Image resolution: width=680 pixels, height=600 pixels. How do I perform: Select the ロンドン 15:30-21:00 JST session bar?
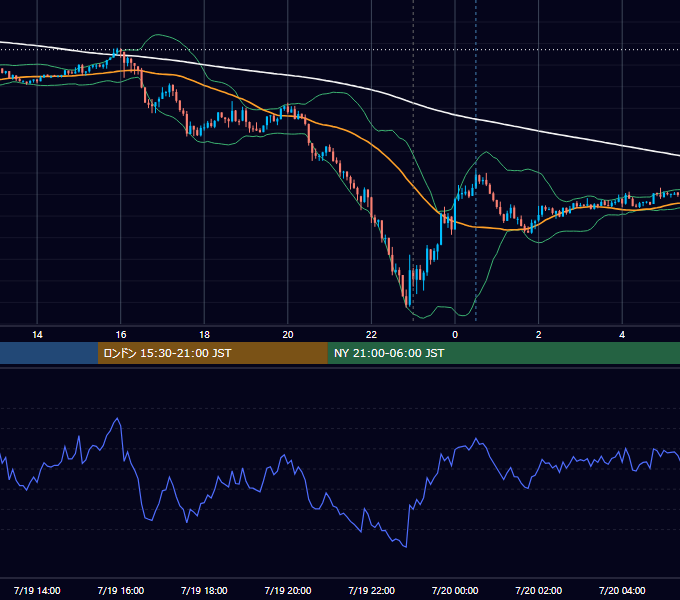coord(212,353)
